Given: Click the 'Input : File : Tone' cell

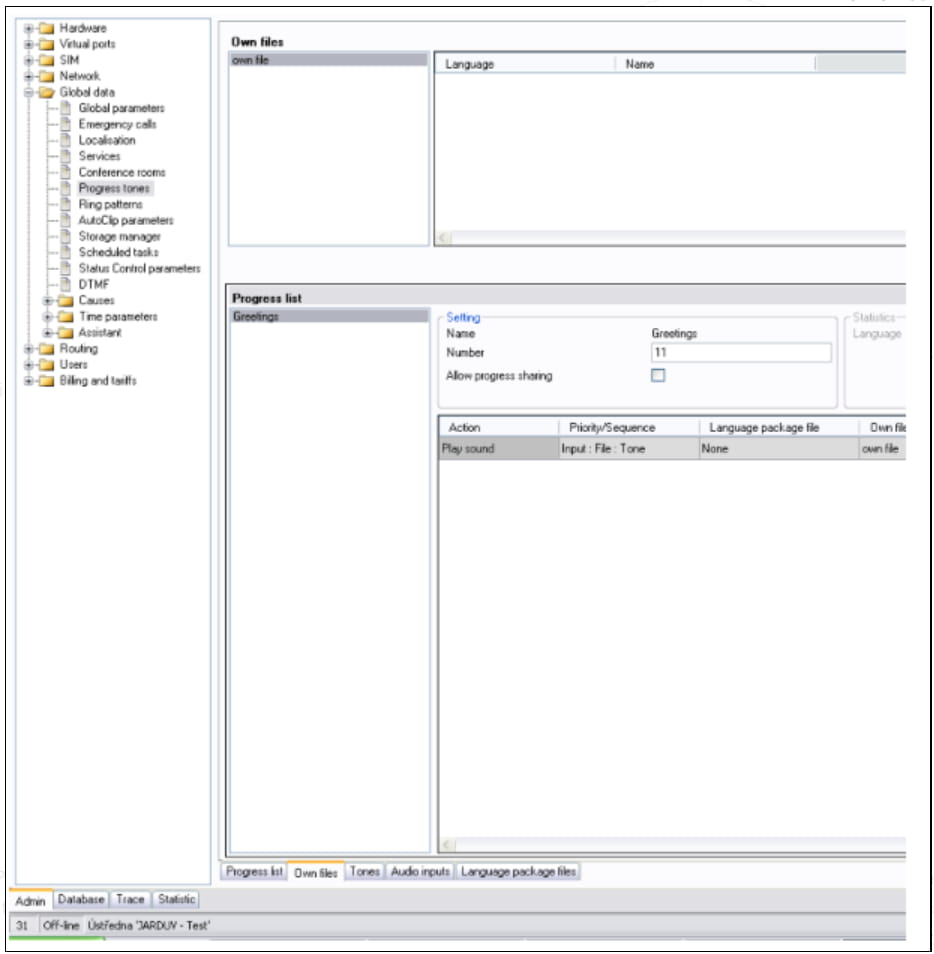Looking at the screenshot, I should pos(629,448).
